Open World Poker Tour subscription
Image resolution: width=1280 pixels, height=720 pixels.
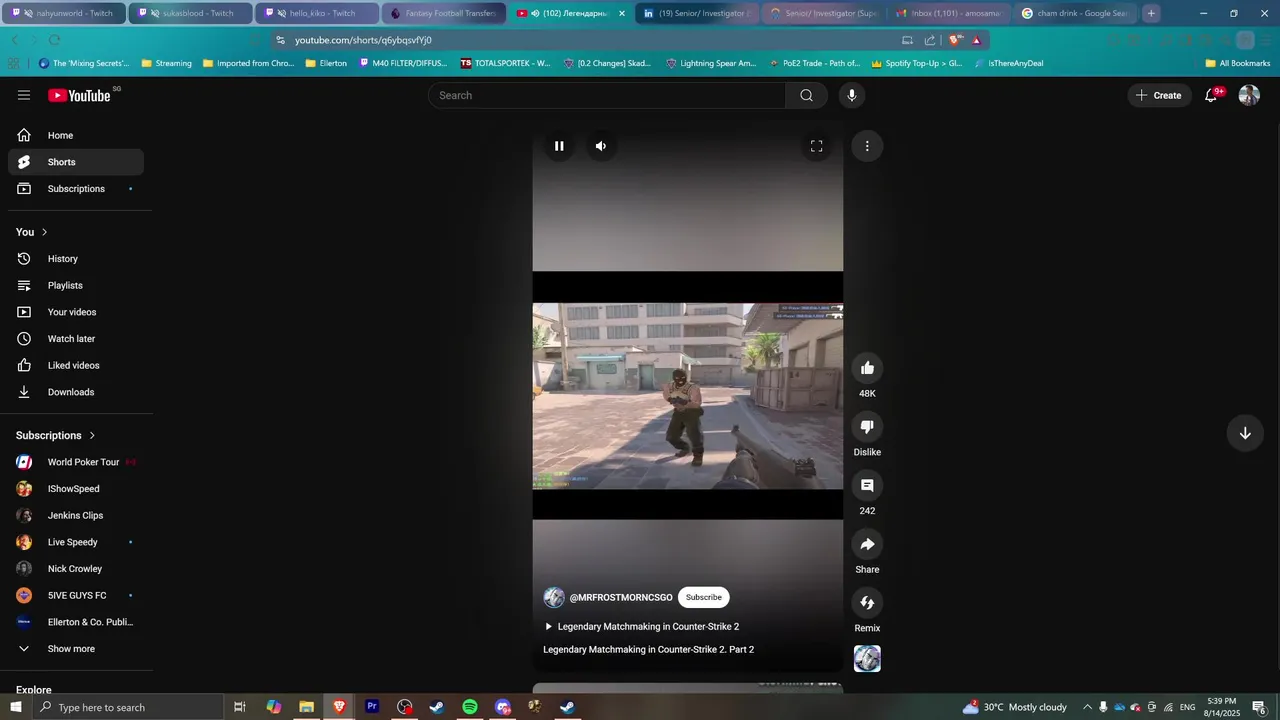pos(76,462)
